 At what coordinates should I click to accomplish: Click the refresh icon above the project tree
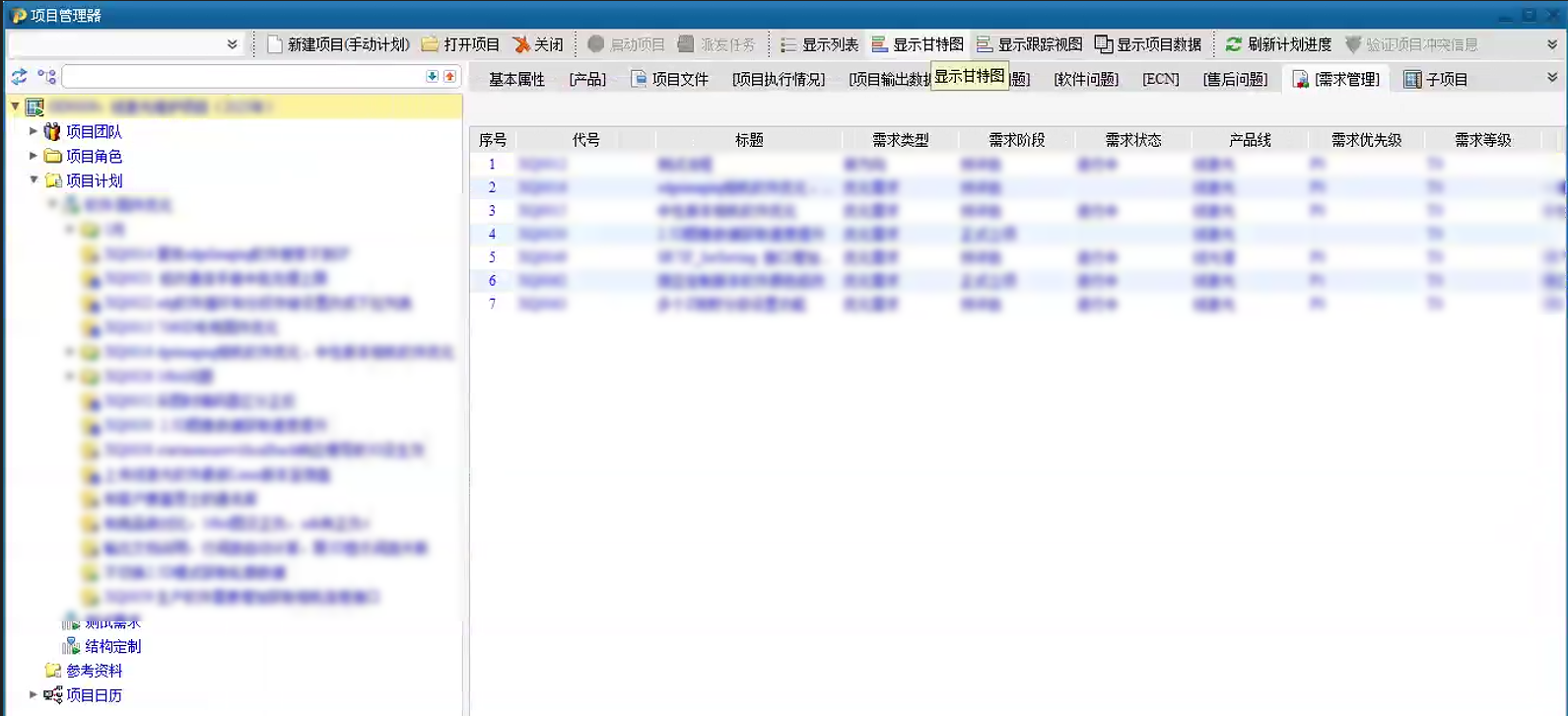(x=19, y=77)
